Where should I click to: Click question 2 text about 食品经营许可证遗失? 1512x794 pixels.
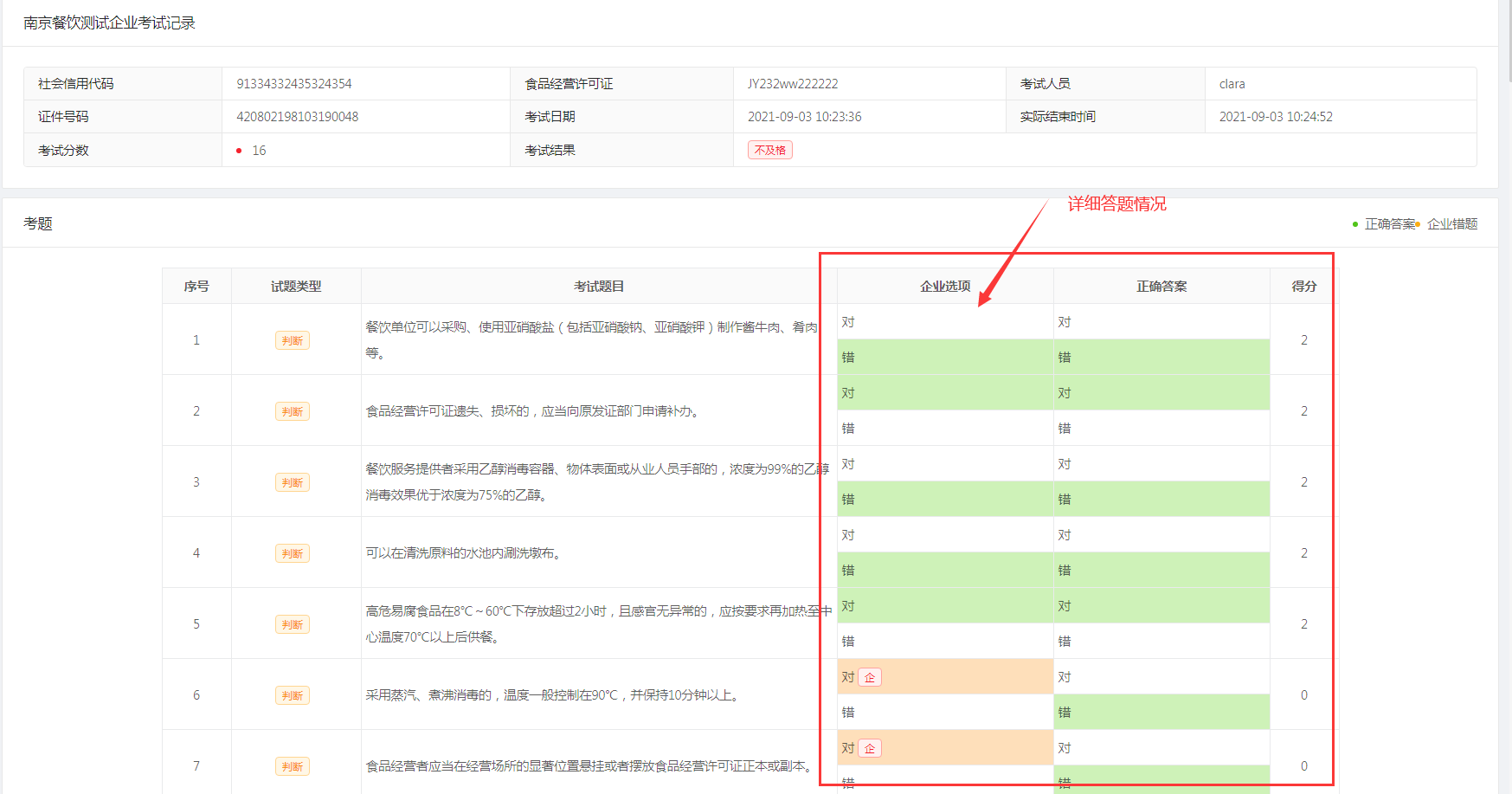pyautogui.click(x=531, y=411)
